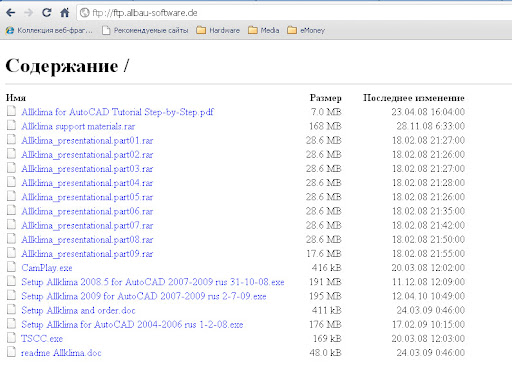The width and height of the screenshot is (512, 367).
Task: Open Allklima support materials.rar link
Action: pyautogui.click(x=78, y=126)
